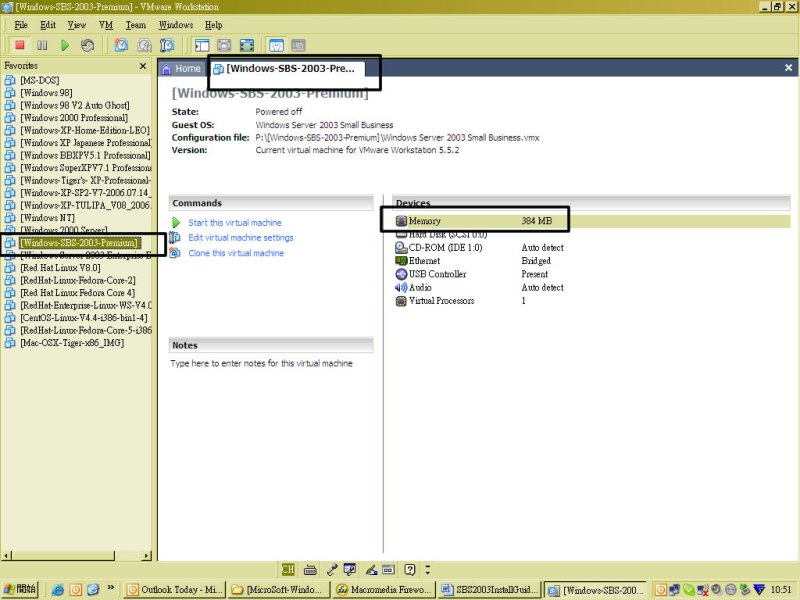
Task: Open the View menu
Action: 77,25
